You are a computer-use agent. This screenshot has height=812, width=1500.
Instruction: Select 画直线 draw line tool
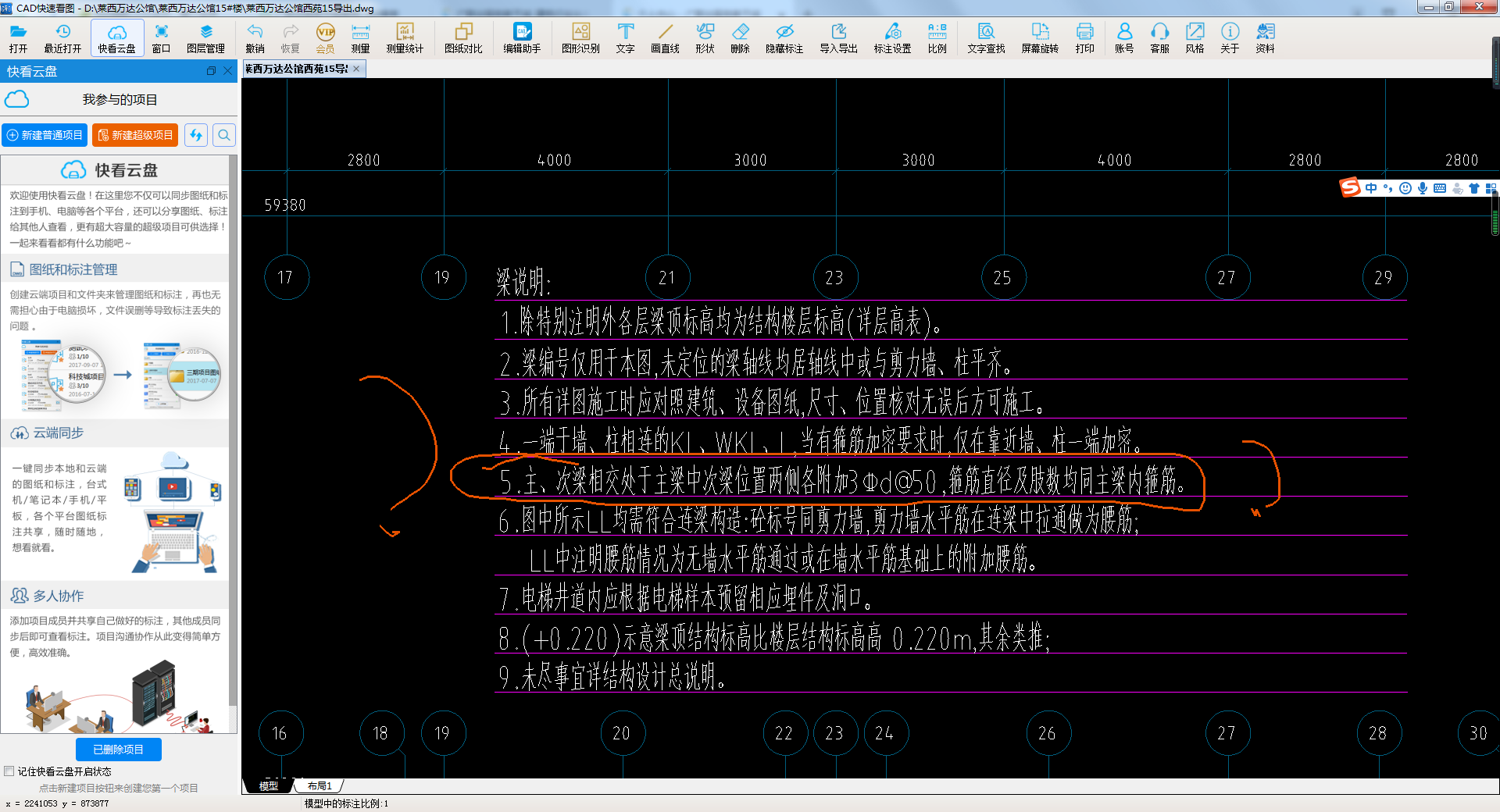tap(665, 37)
